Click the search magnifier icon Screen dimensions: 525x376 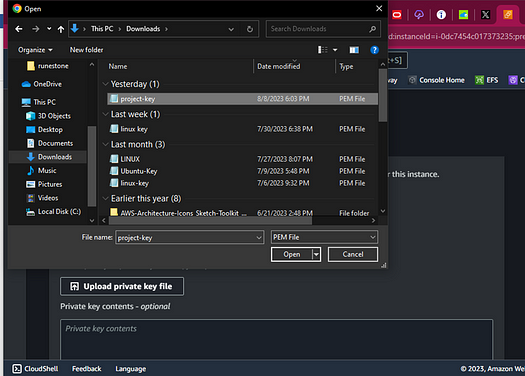[372, 29]
